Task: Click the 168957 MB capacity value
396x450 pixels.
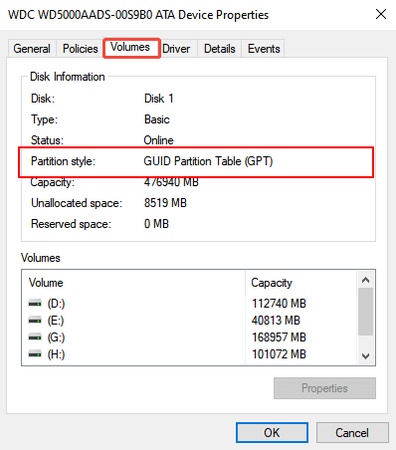Action: coord(279,337)
